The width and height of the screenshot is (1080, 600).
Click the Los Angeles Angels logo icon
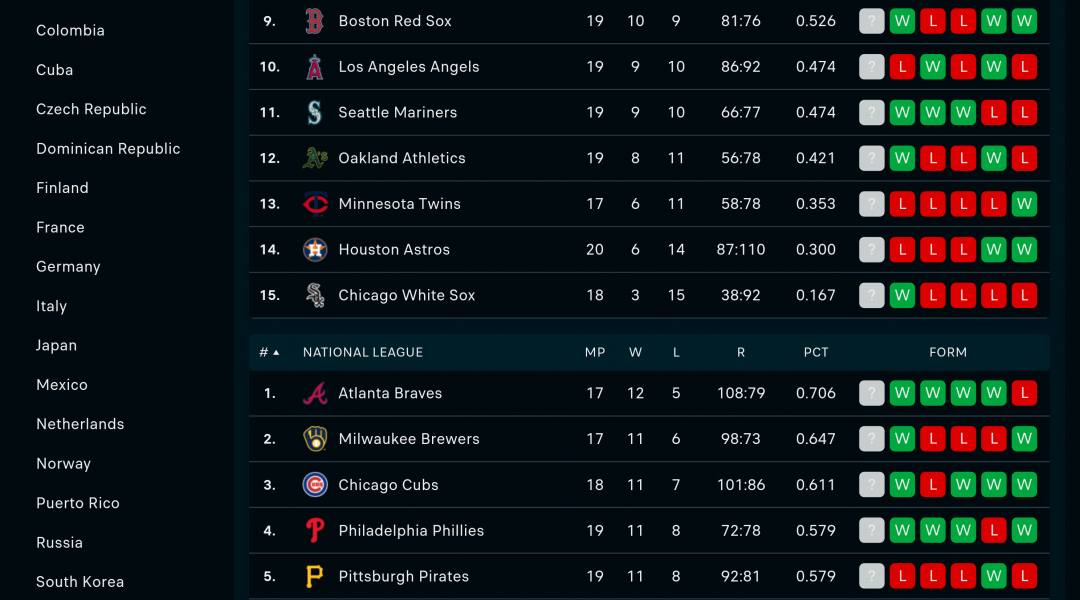point(315,67)
